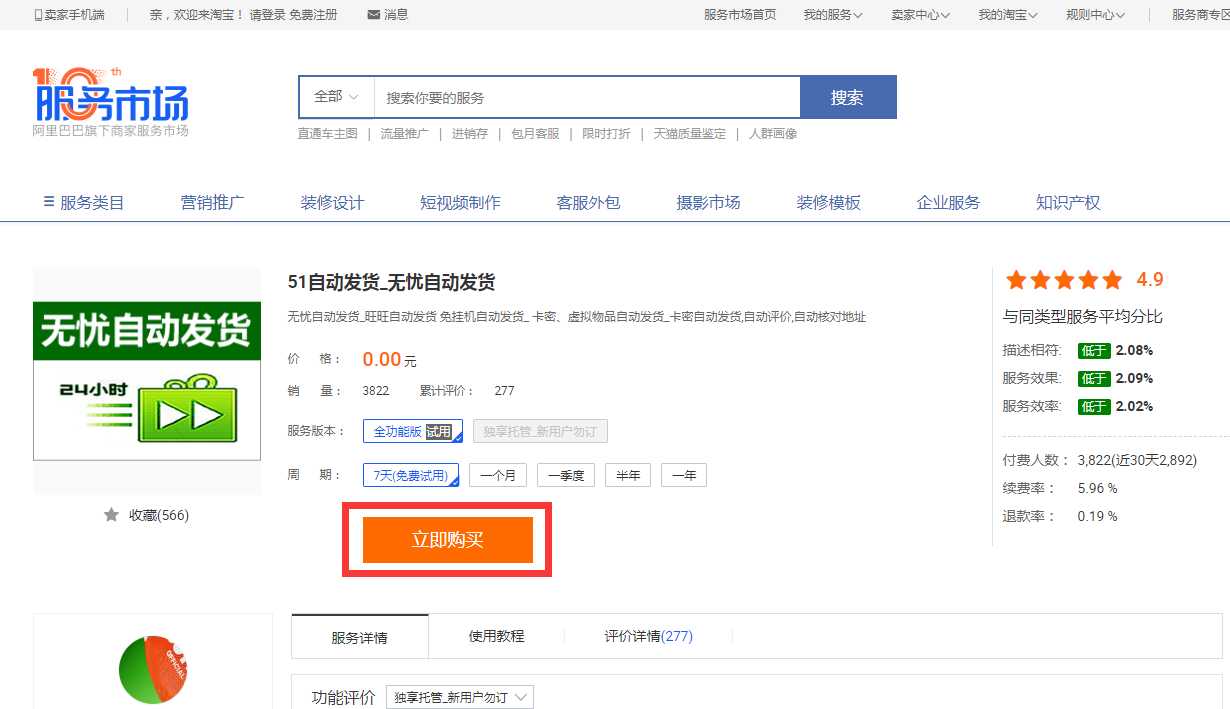Image resolution: width=1230 pixels, height=709 pixels.
Task: Click the star icon to favorite 收藏(566)
Action: coord(112,515)
